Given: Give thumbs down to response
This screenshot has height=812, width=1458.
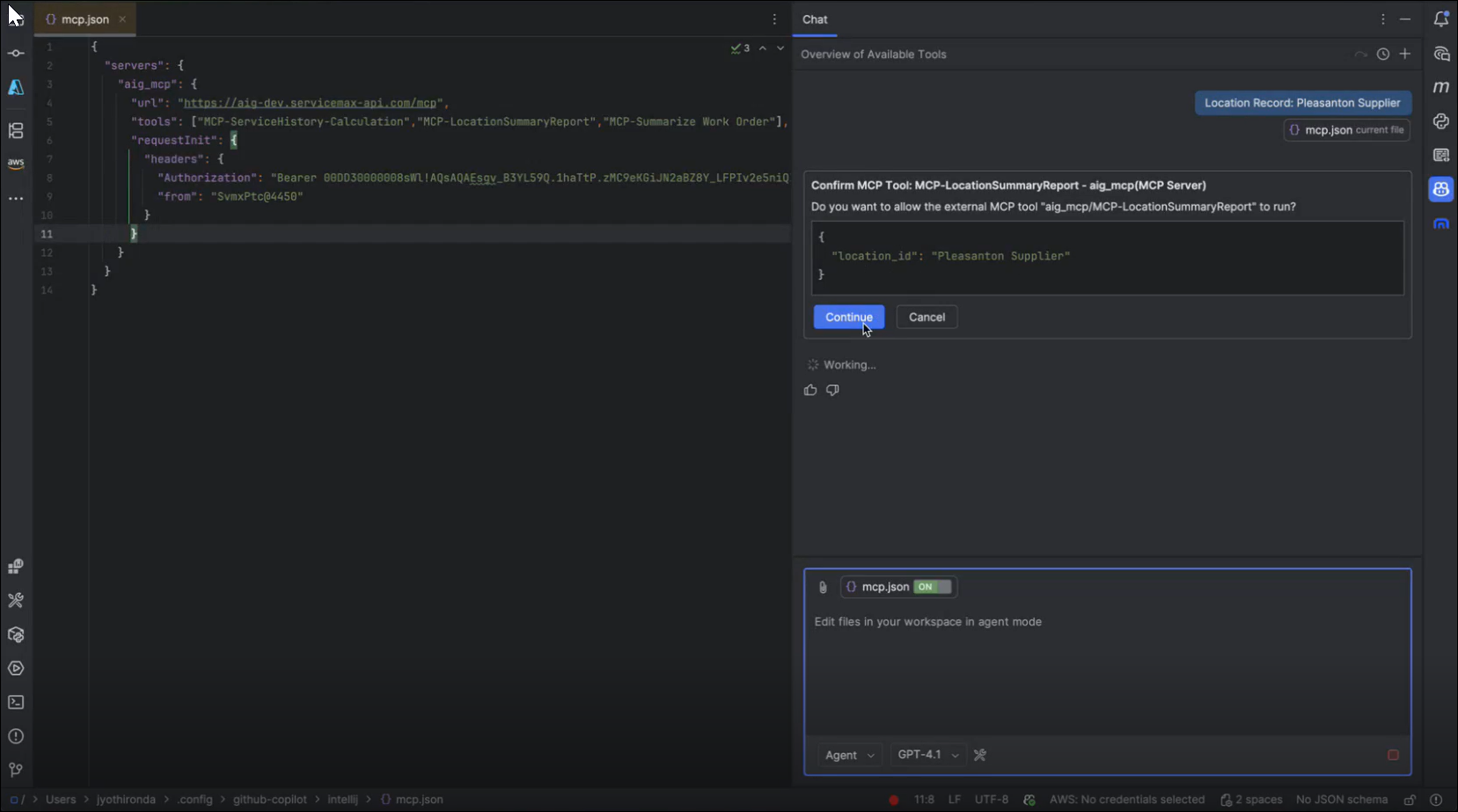Looking at the screenshot, I should click(x=832, y=390).
